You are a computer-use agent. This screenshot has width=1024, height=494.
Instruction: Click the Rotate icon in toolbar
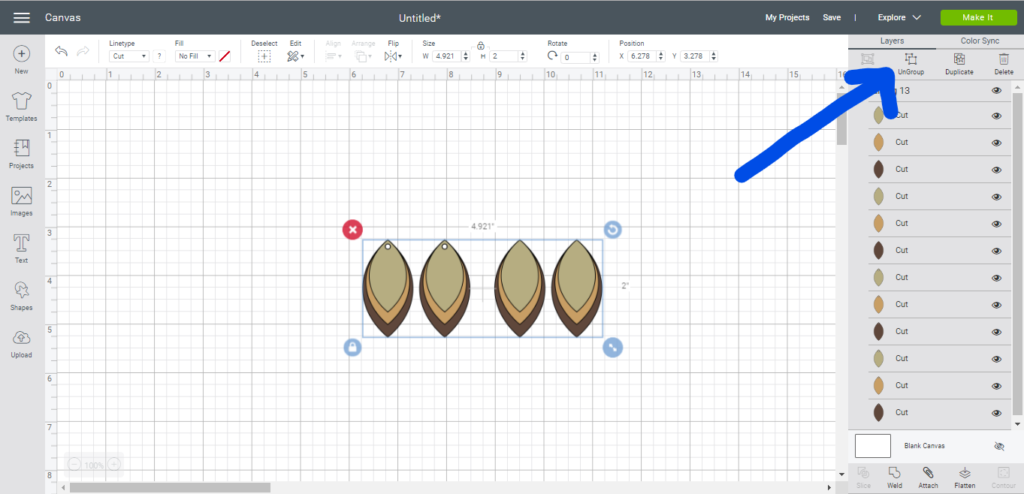coord(552,56)
